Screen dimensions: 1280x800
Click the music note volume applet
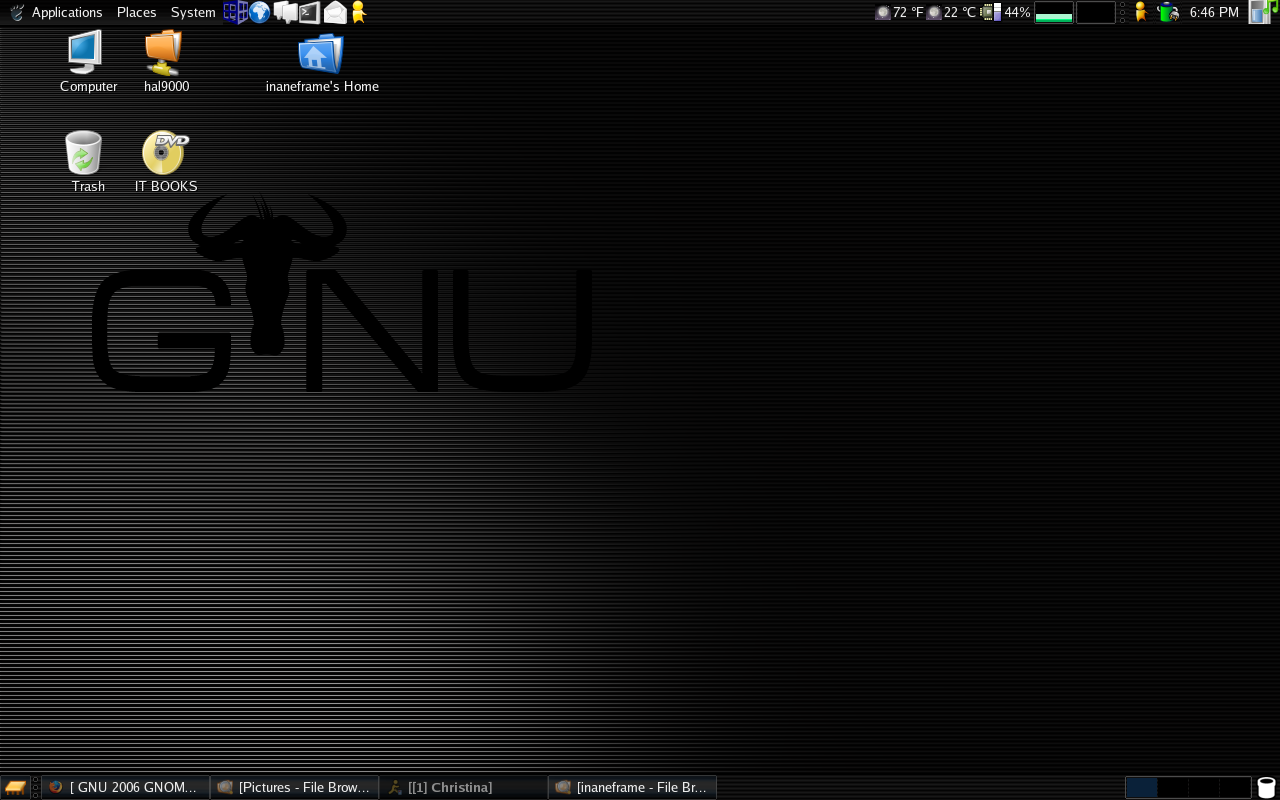pos(1264,12)
